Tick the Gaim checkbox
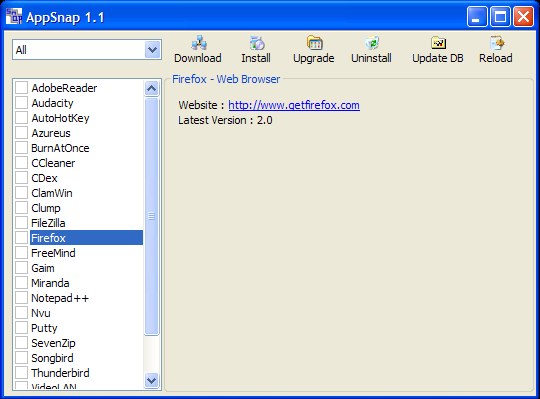 21,267
